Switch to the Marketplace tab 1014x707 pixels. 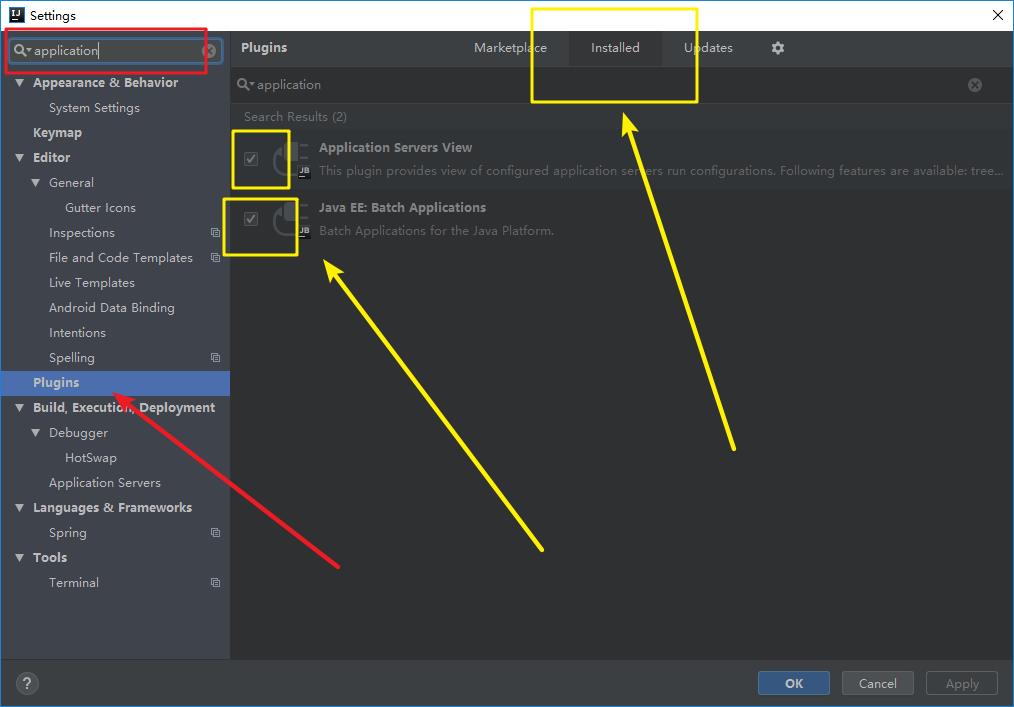[510, 48]
